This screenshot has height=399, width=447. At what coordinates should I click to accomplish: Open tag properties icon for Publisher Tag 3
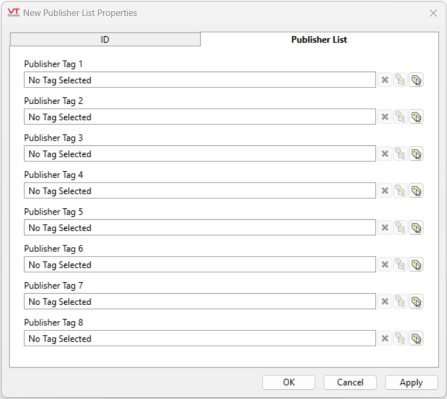[416, 154]
